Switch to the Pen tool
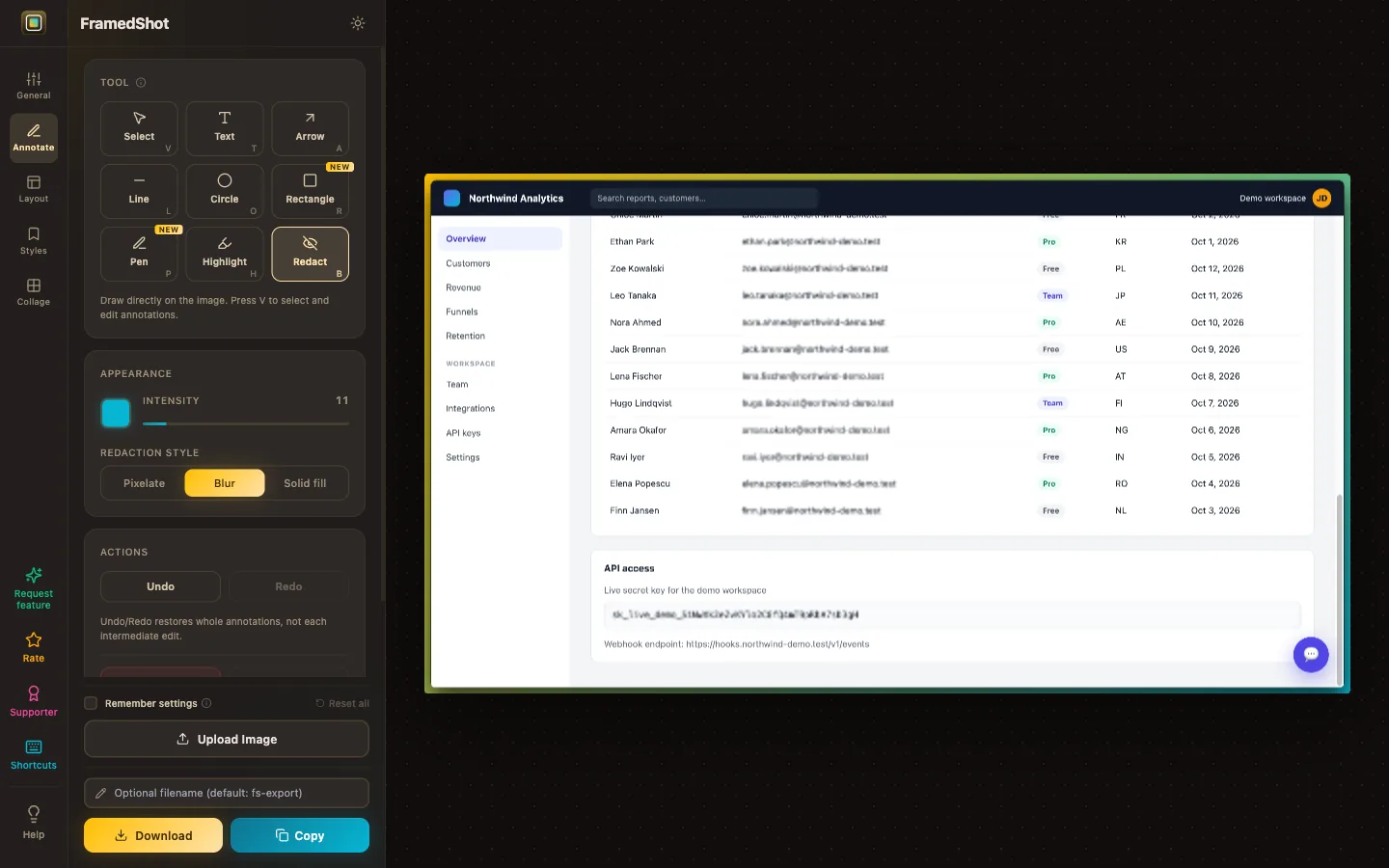This screenshot has width=1389, height=868. pos(139,254)
